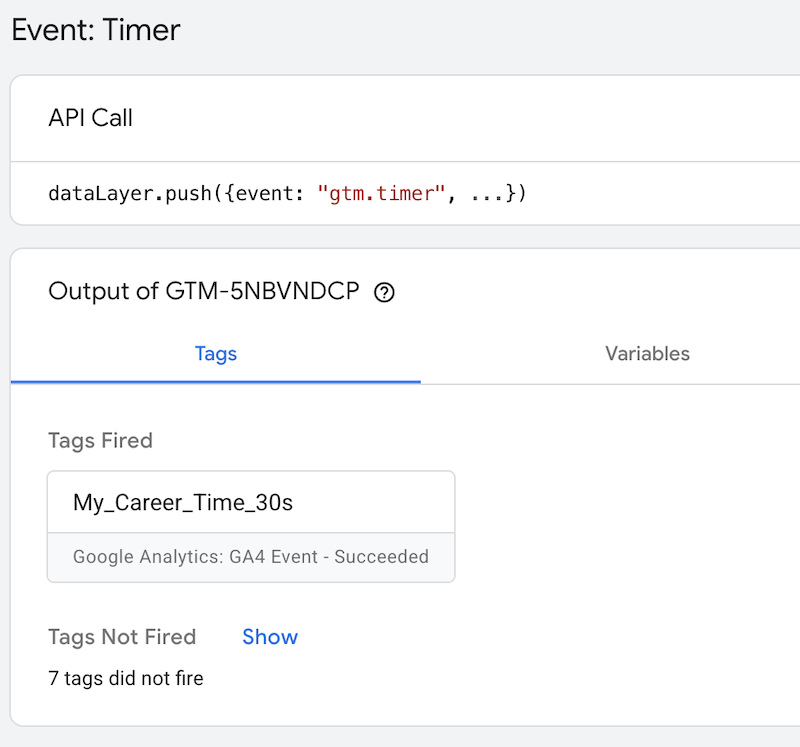Switch to the Variables tab

647,353
